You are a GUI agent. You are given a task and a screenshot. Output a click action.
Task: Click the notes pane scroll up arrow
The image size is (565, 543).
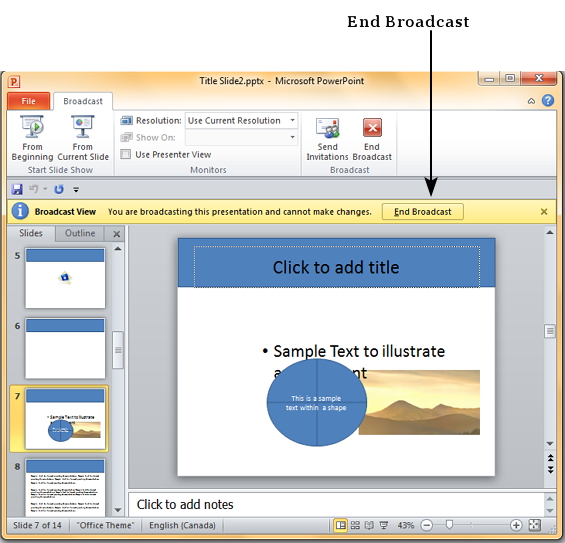[x=550, y=499]
